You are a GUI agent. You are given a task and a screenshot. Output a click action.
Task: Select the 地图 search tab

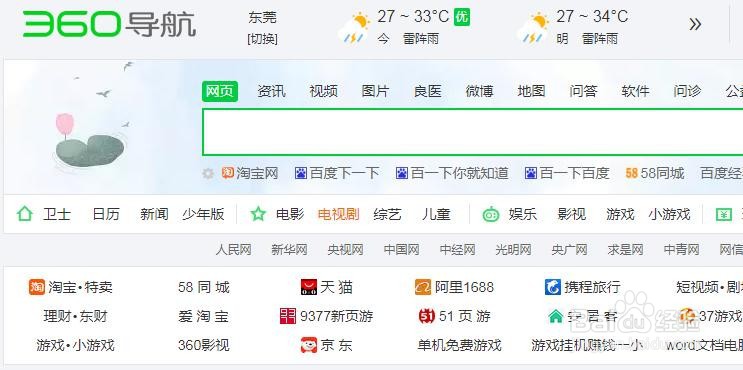[531, 91]
